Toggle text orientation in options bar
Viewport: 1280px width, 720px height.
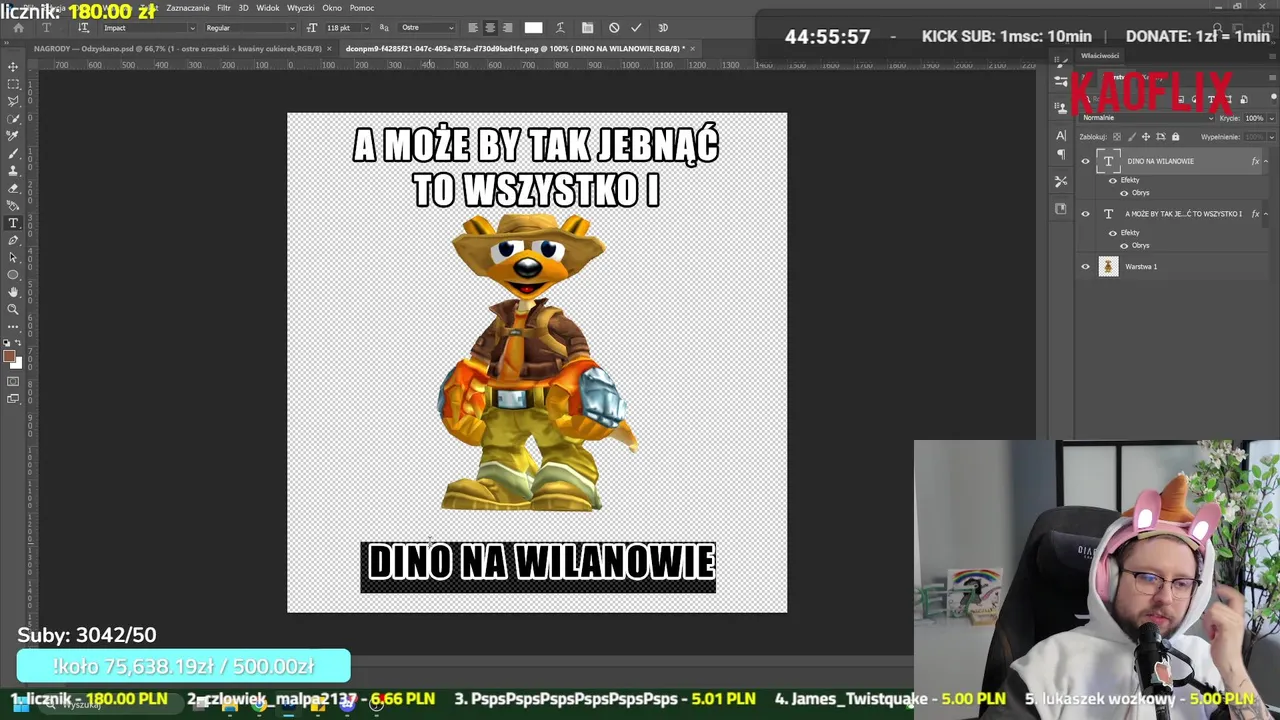pos(84,28)
